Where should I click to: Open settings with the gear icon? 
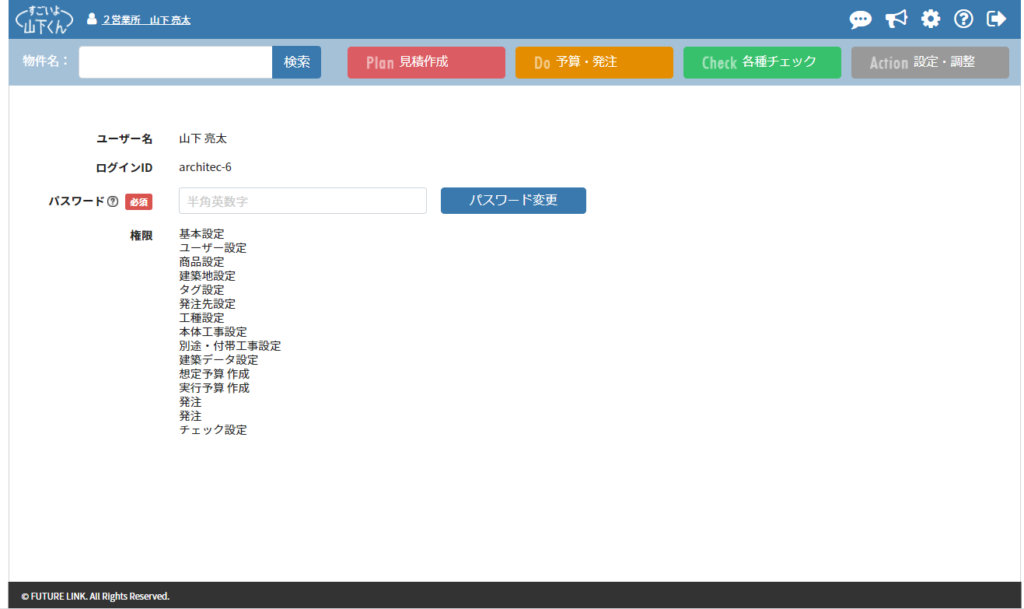(931, 19)
